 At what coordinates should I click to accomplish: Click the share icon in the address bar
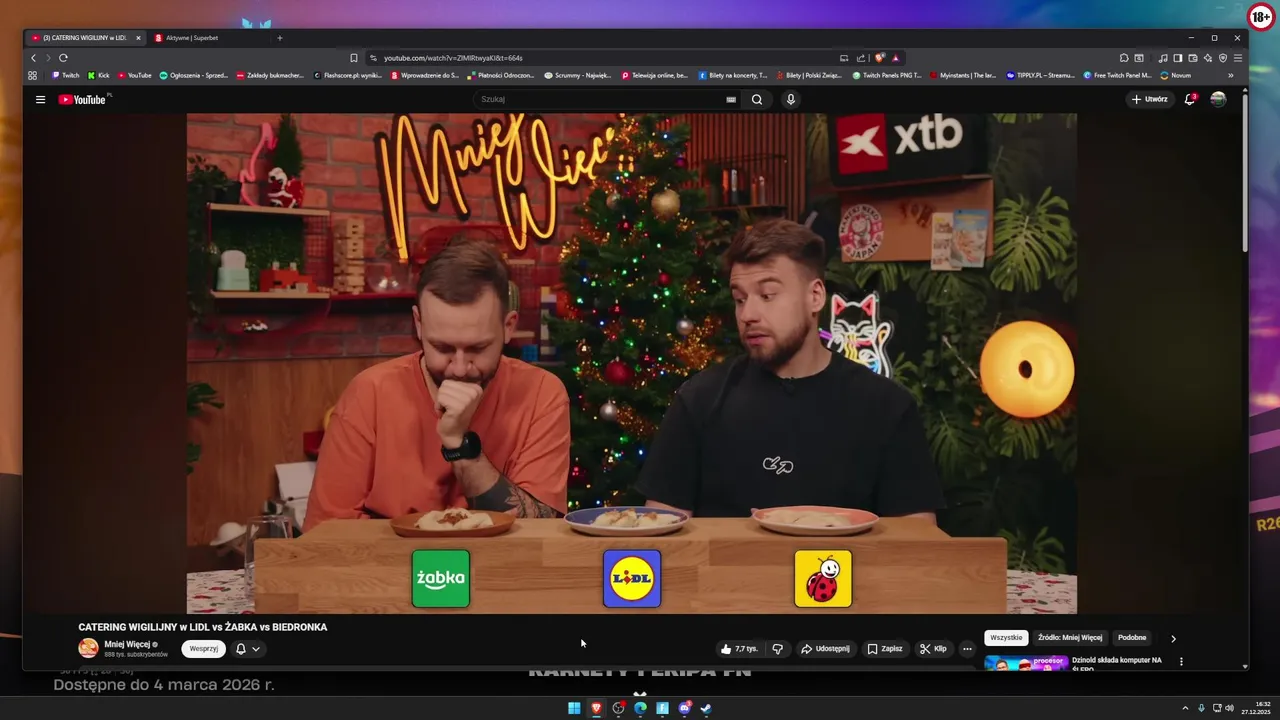[861, 58]
